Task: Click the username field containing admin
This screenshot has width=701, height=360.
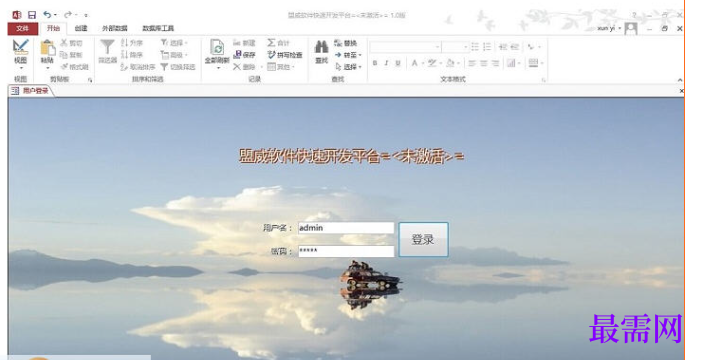Action: click(346, 228)
